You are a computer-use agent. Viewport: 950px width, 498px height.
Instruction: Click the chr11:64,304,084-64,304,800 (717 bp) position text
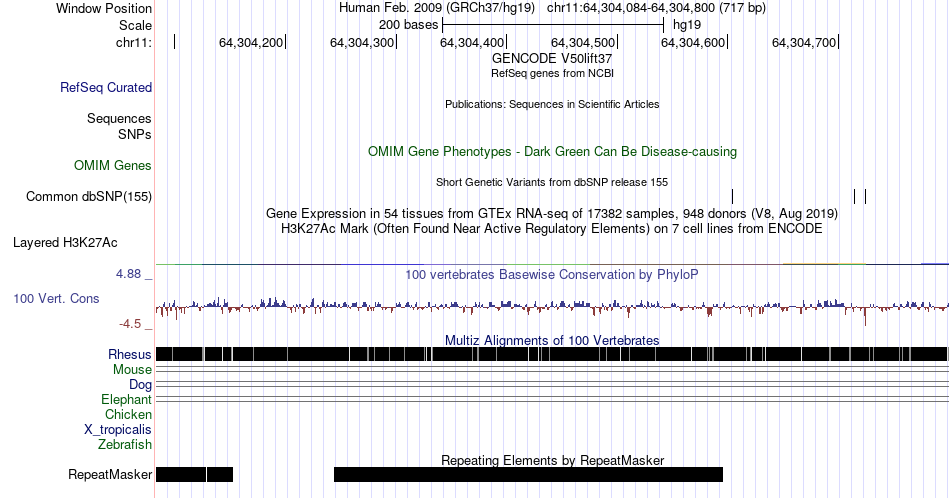click(656, 8)
